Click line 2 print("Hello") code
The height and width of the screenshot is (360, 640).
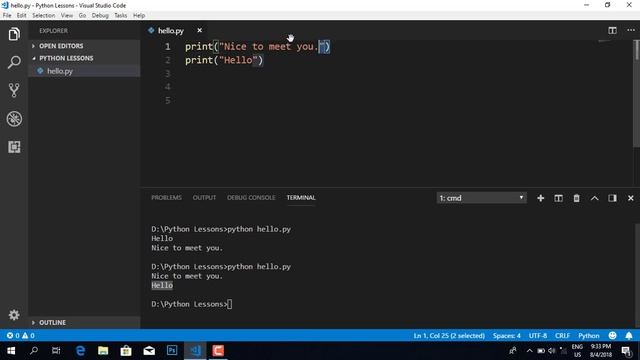click(224, 60)
